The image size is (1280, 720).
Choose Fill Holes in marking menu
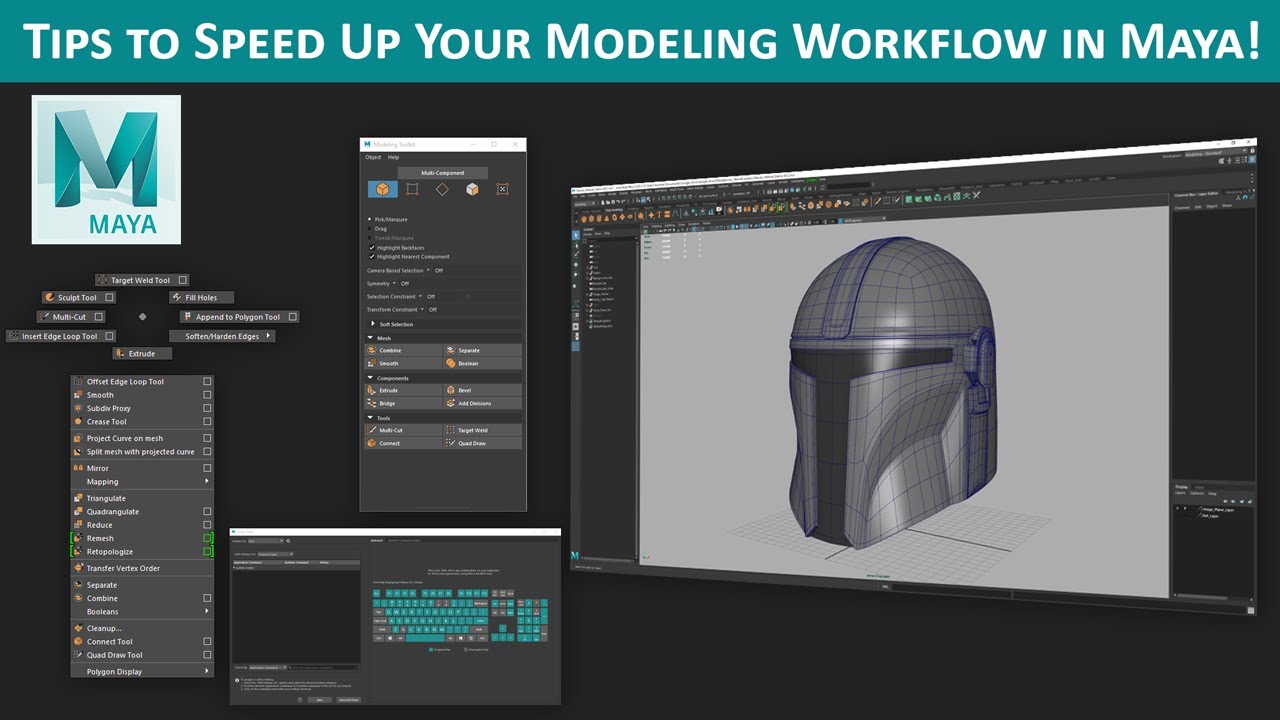click(201, 297)
